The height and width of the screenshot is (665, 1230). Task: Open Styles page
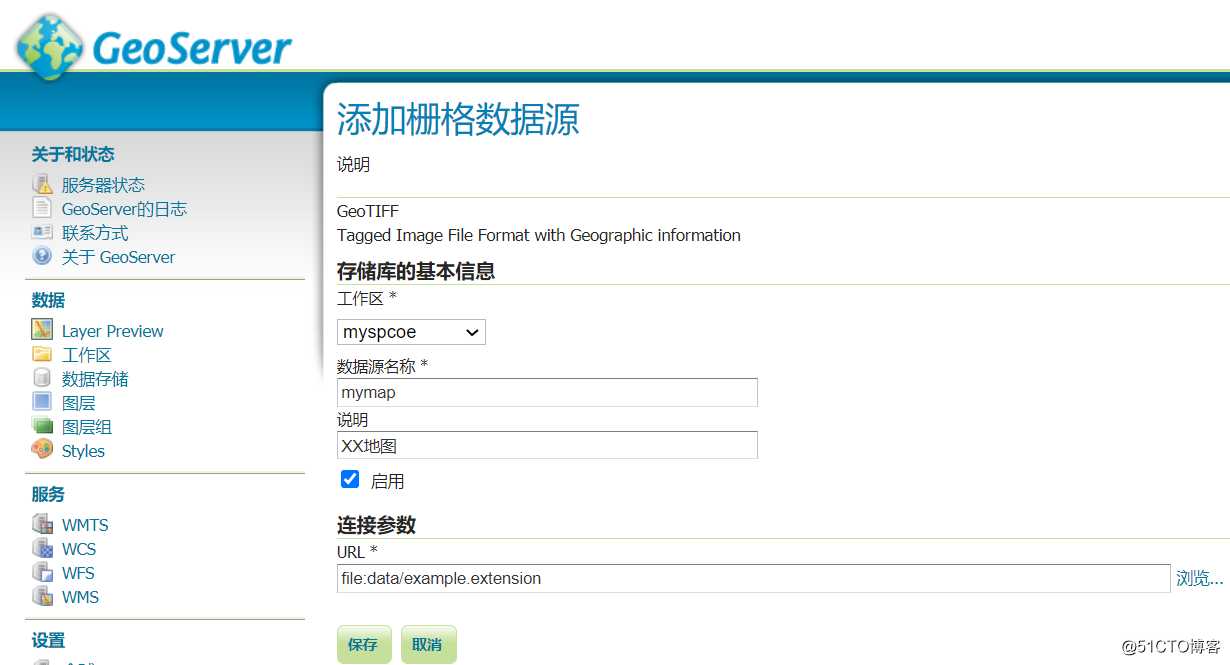click(83, 451)
